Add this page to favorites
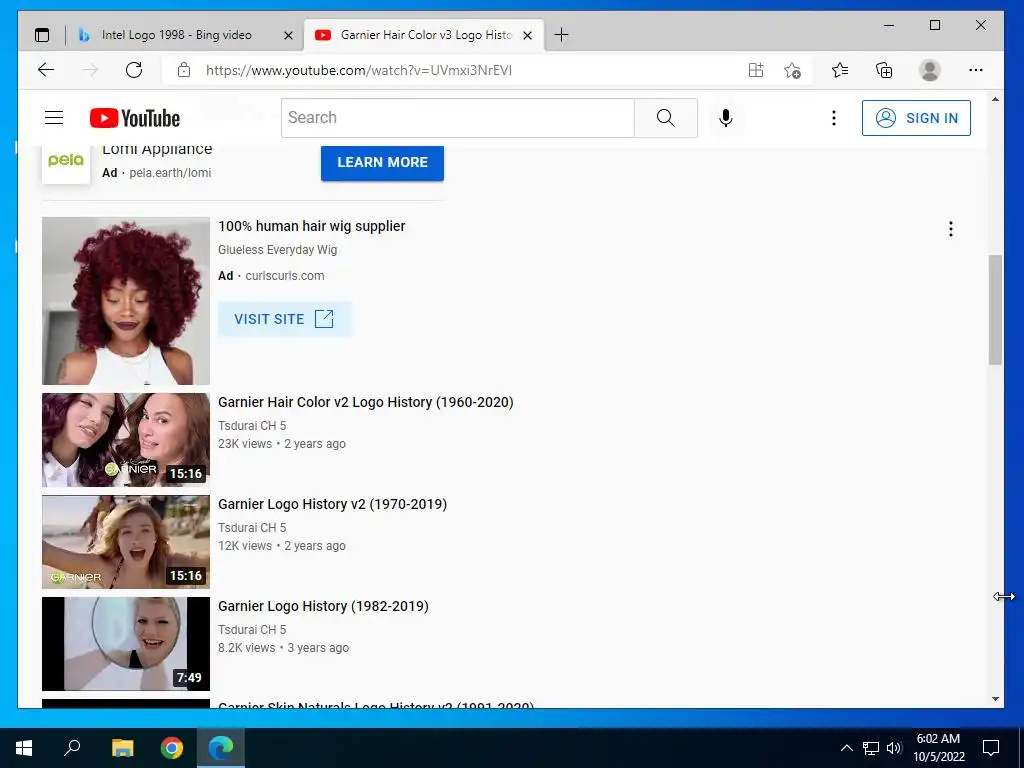Screen dimensions: 1024x768 792,70
